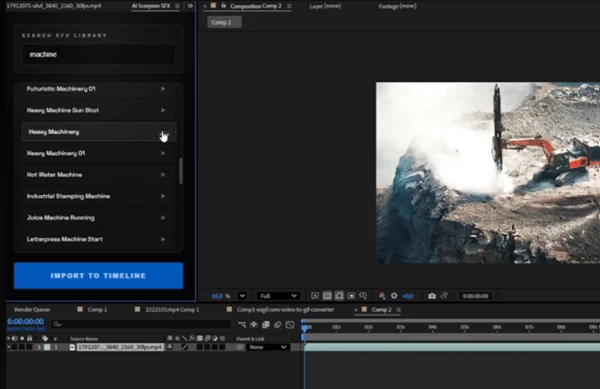This screenshot has width=600, height=389.
Task: Adjust the exposure value +0.0
Action: coord(408,296)
